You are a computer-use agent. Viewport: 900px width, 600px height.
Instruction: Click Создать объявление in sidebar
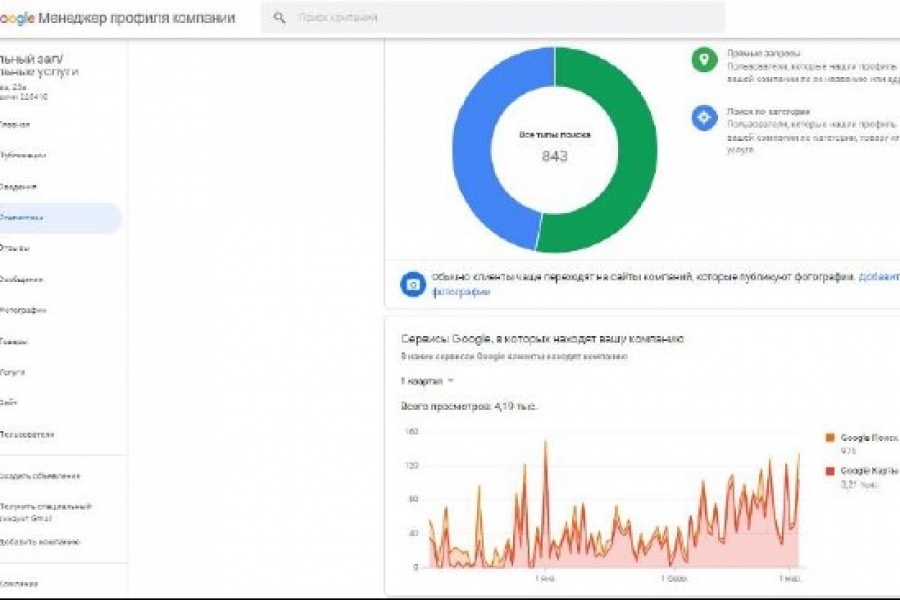(40, 476)
